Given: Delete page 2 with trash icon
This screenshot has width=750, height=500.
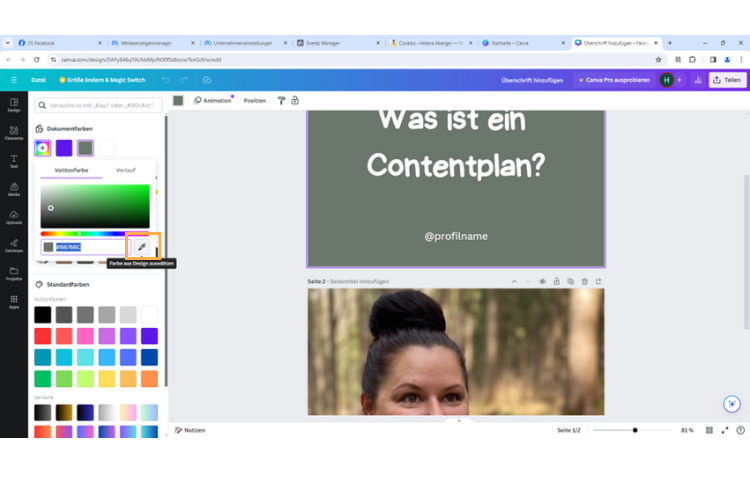Looking at the screenshot, I should coord(585,281).
